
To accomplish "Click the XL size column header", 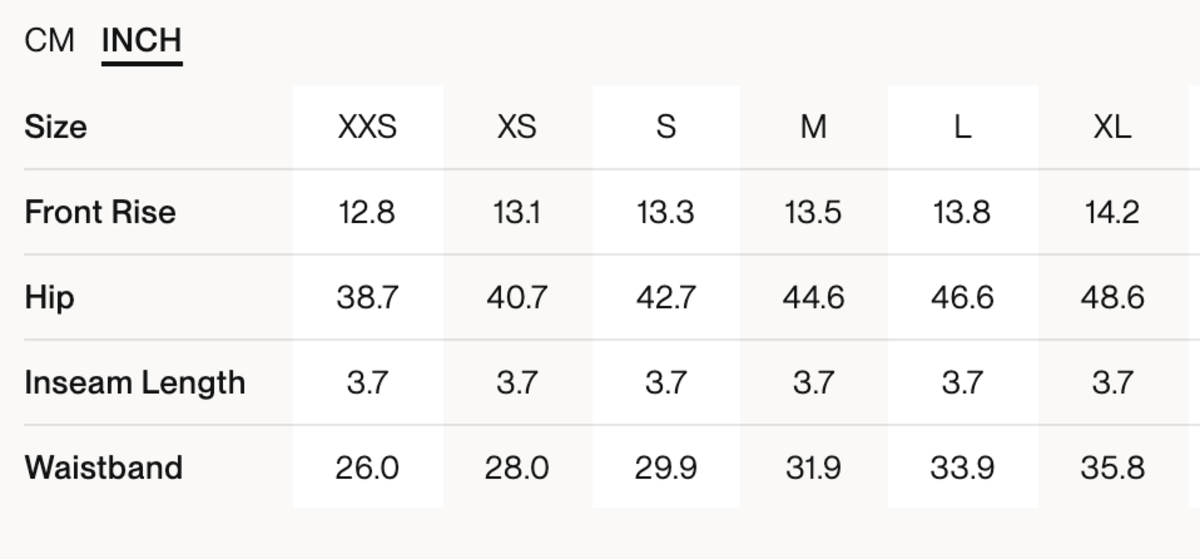I will 1111,127.
